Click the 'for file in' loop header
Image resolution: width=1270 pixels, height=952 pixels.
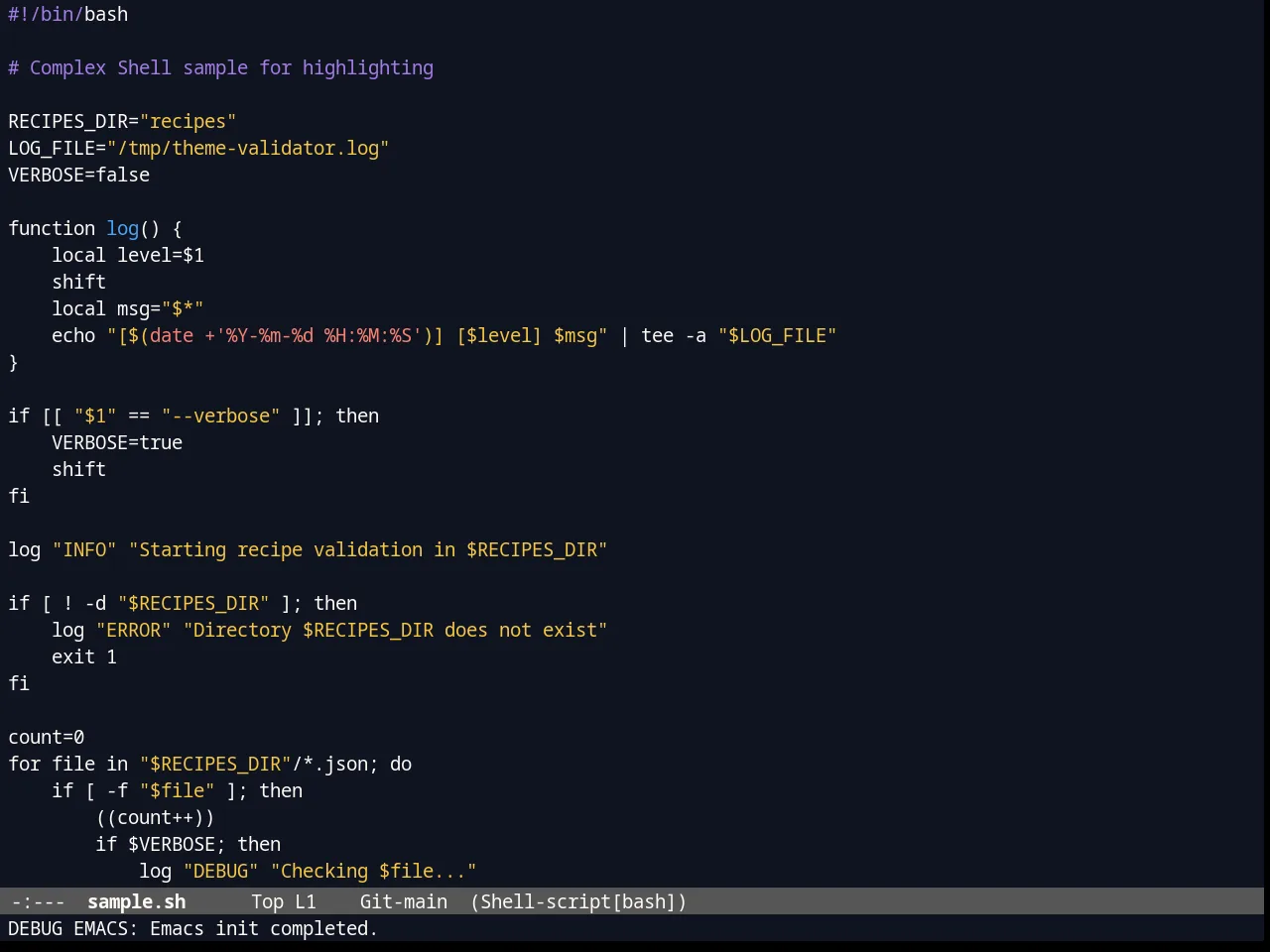pyautogui.click(x=68, y=764)
